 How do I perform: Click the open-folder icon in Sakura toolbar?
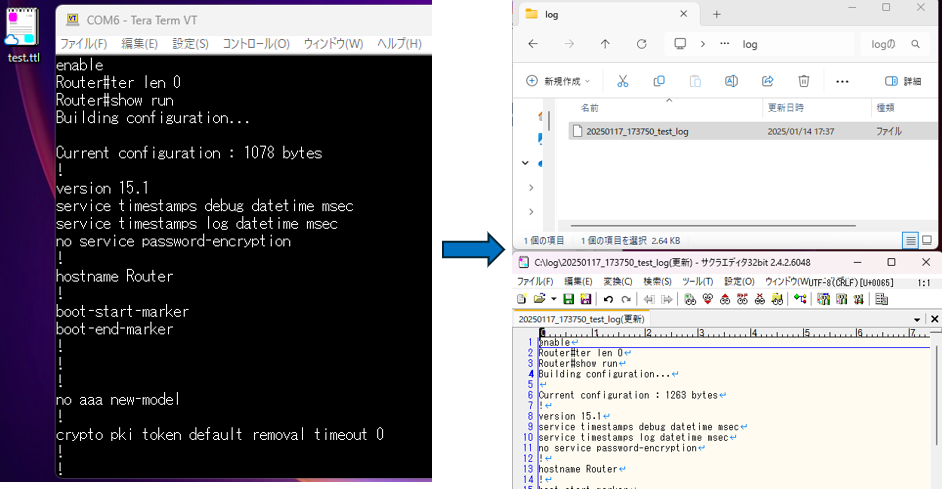click(539, 299)
